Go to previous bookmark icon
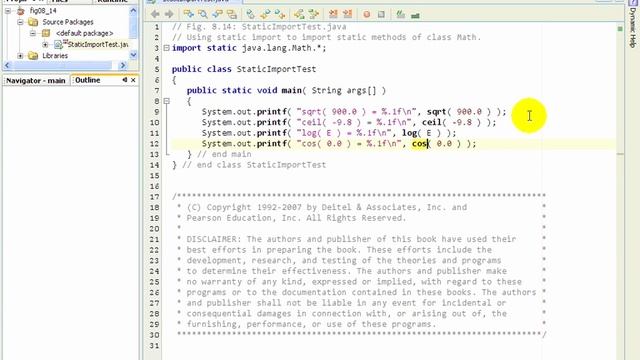640x360 pixels. click(280, 14)
